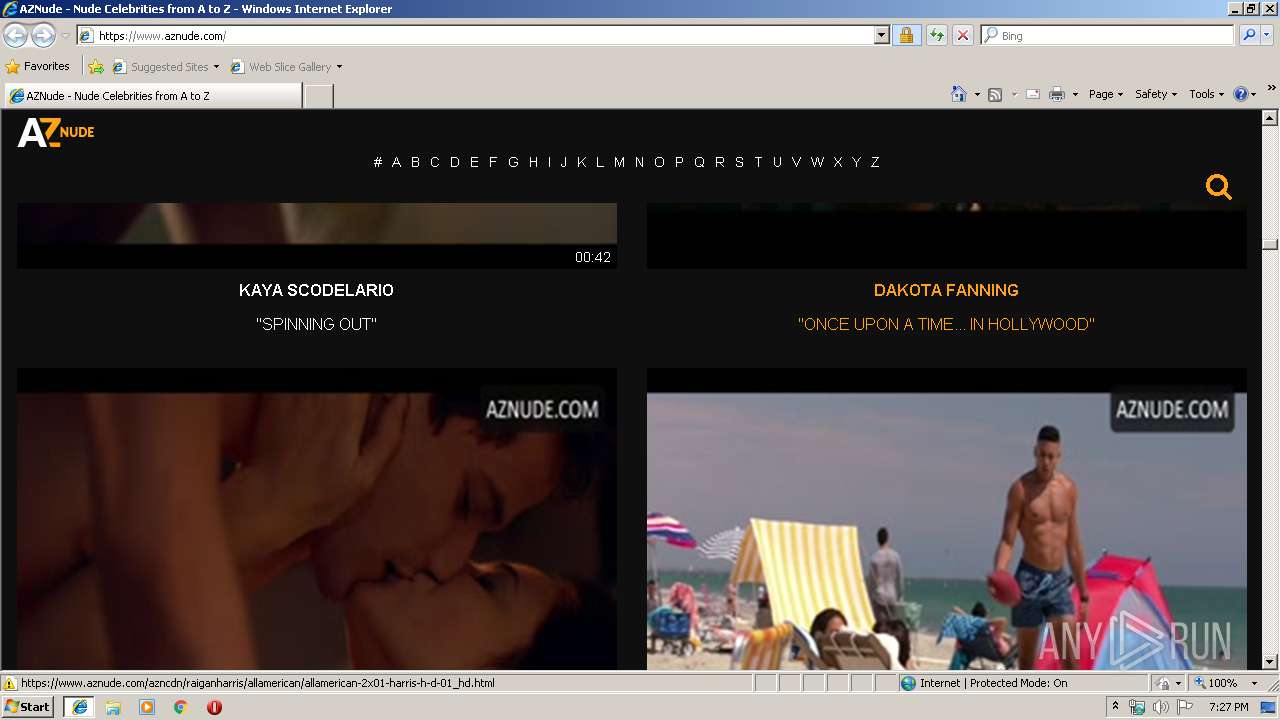
Task: Click the 00:42 duration video thumbnail
Action: coord(316,236)
